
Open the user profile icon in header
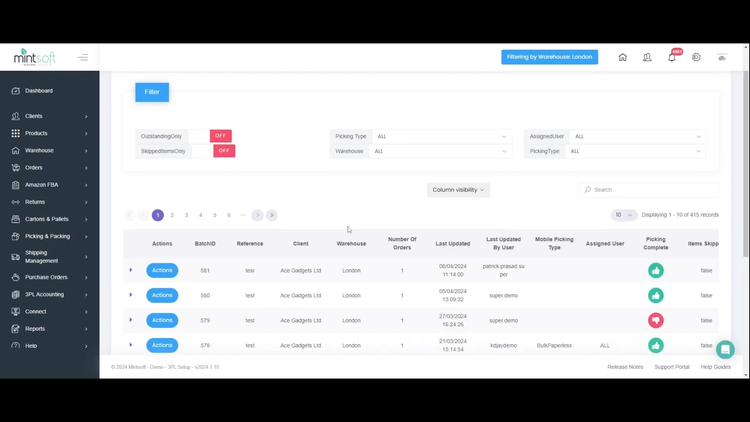647,57
